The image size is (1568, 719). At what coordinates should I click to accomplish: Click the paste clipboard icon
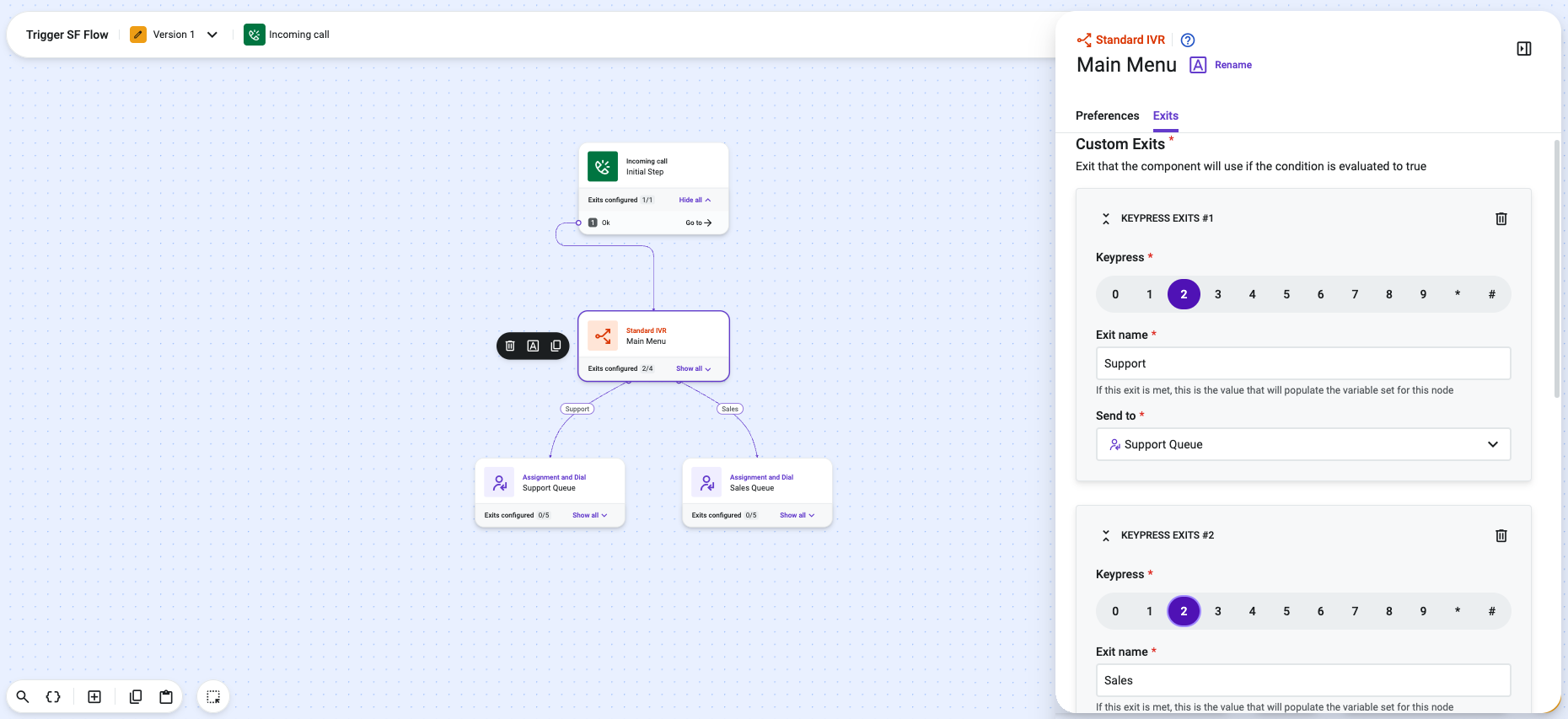pos(166,697)
